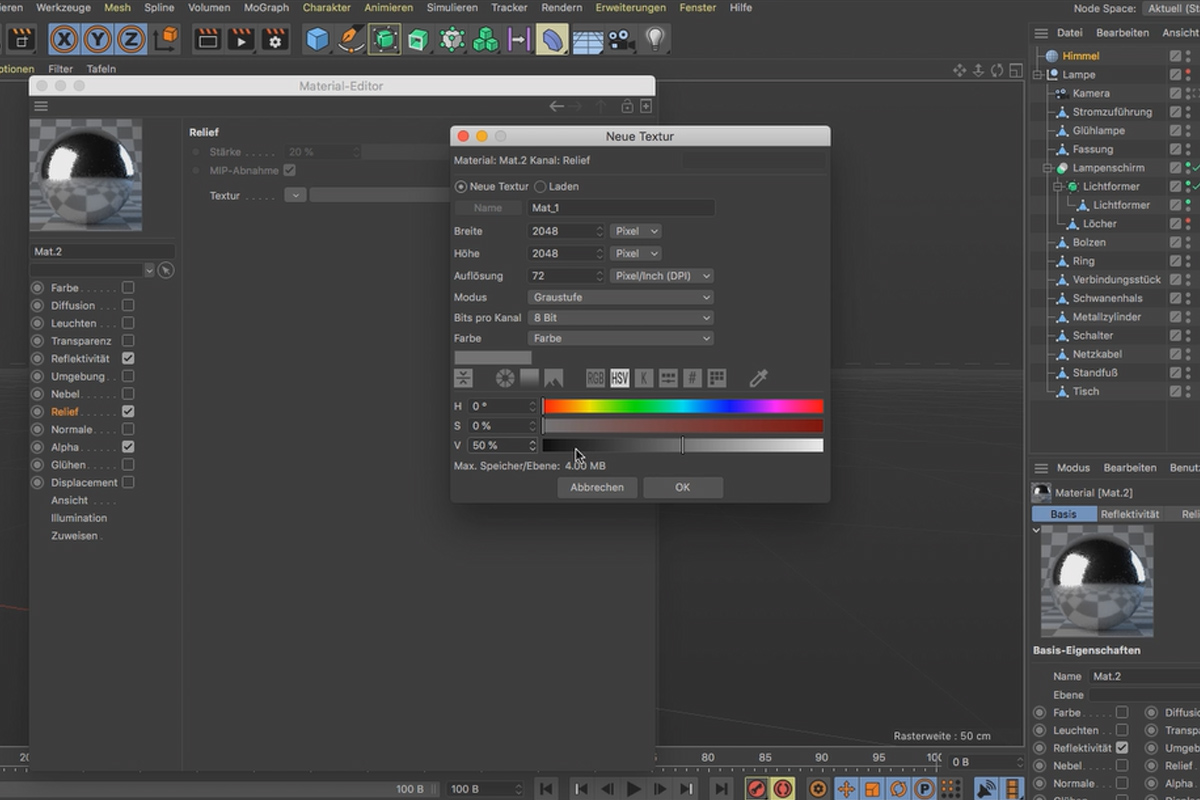Select the color spectrum square icon
1200x800 pixels.
529,378
